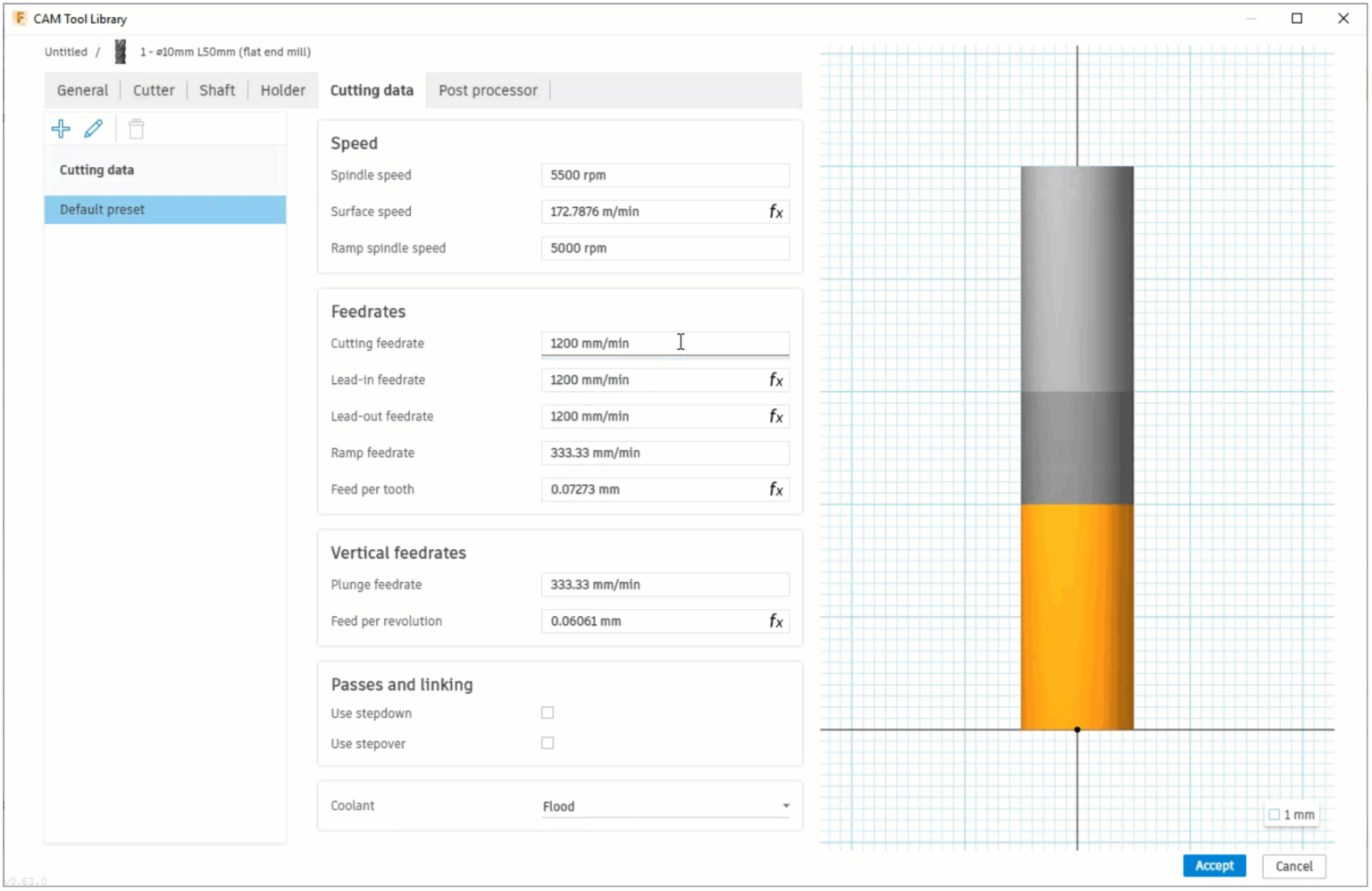Click the end mill thumbnail in the breadcrumb
This screenshot has width=1372, height=891.
[x=119, y=51]
